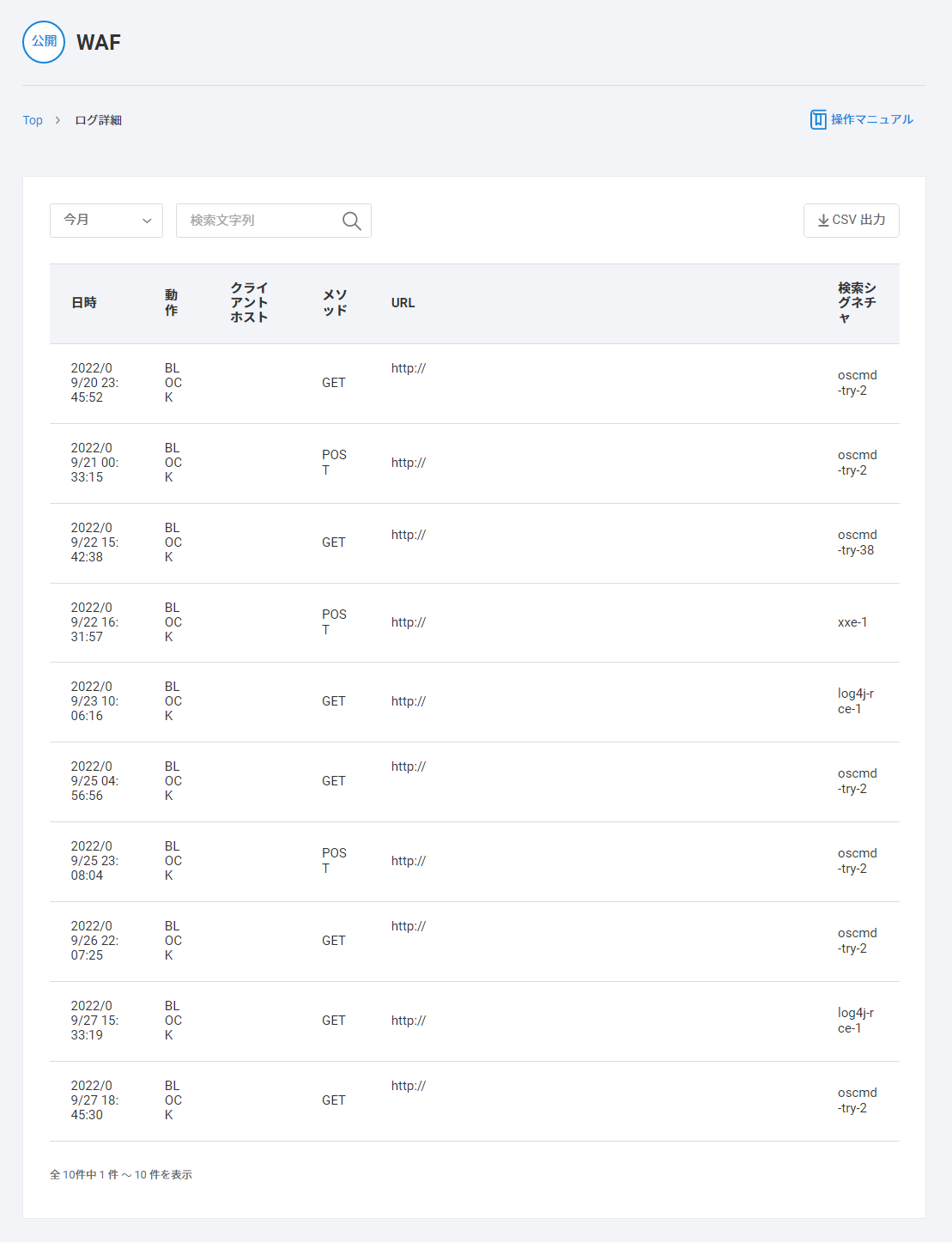
Task: Click the 検索シグネチャ column header
Action: (857, 303)
